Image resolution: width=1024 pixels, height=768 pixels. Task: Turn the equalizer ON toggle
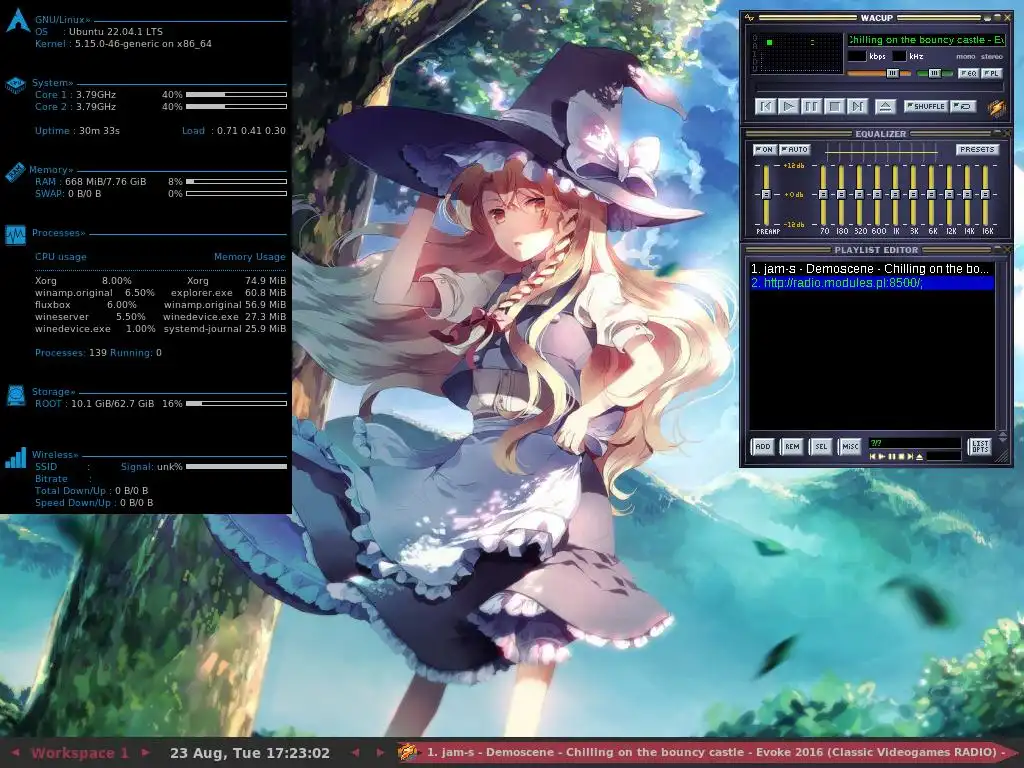click(764, 150)
